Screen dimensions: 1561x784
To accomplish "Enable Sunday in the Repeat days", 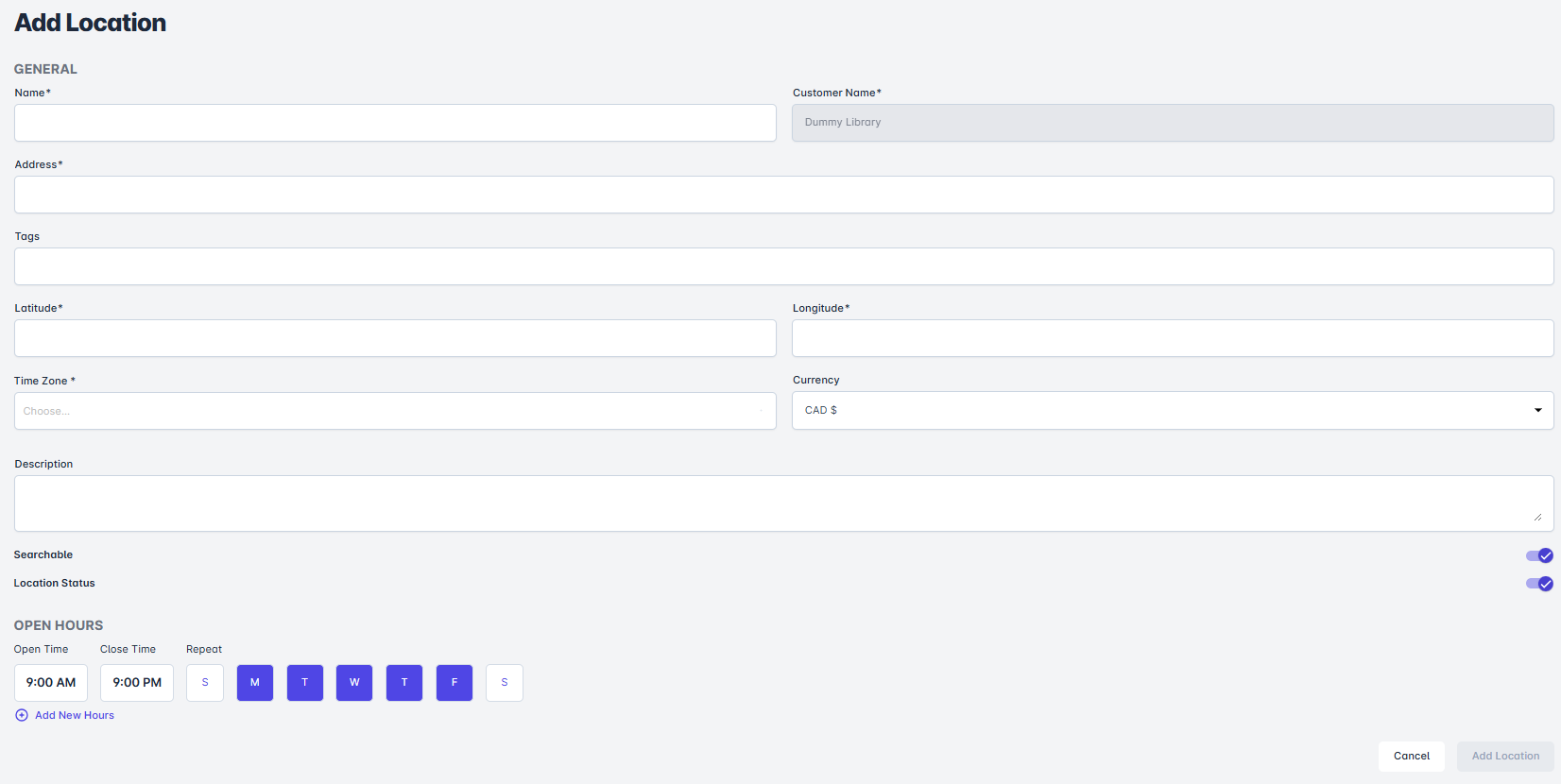I will [x=205, y=683].
